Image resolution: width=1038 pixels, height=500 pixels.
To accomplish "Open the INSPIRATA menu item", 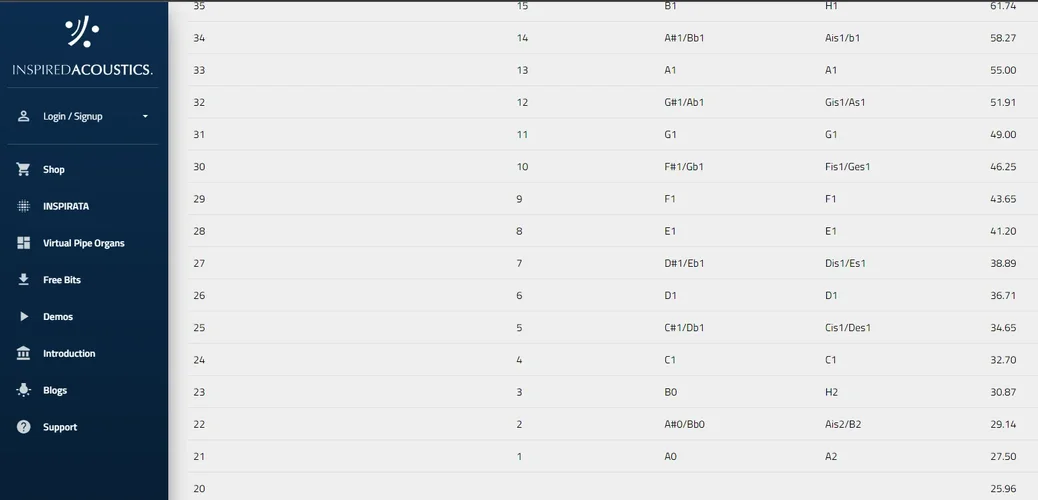I will 66,207.
